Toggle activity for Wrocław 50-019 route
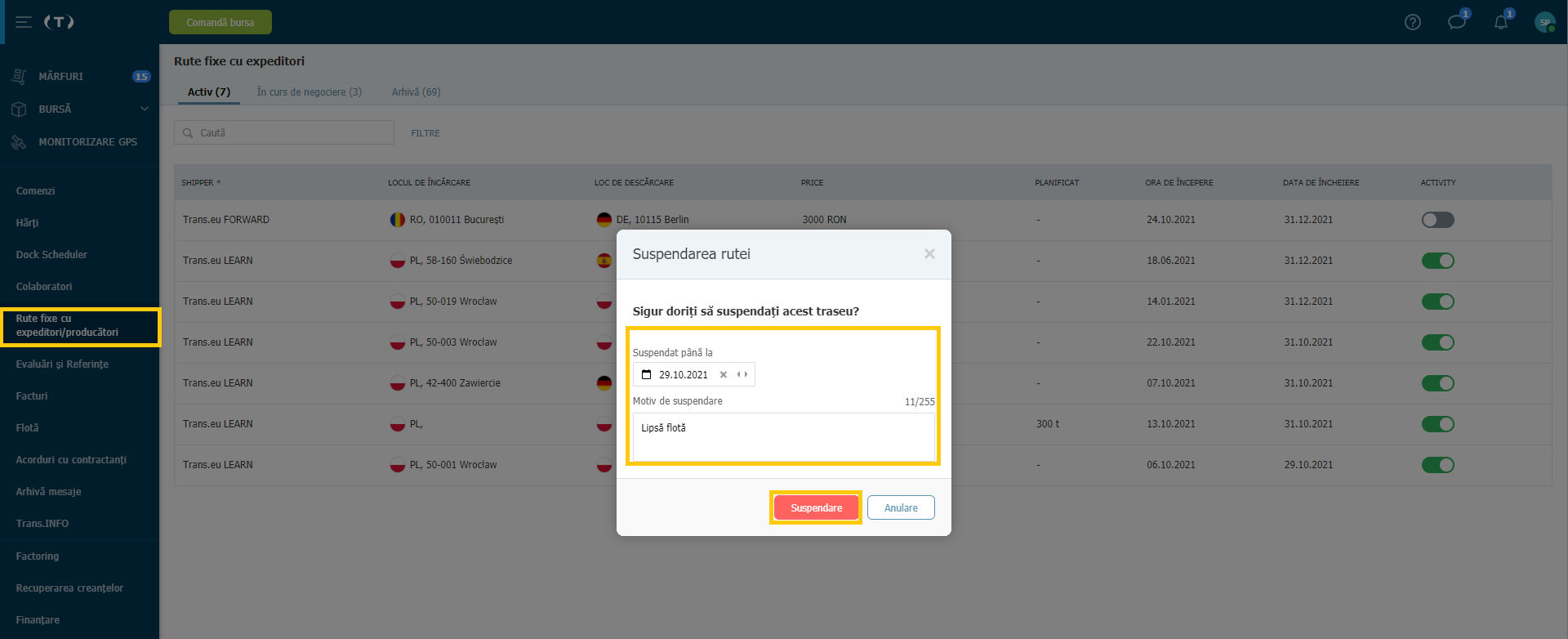Viewport: 1568px width, 639px height. tap(1437, 302)
